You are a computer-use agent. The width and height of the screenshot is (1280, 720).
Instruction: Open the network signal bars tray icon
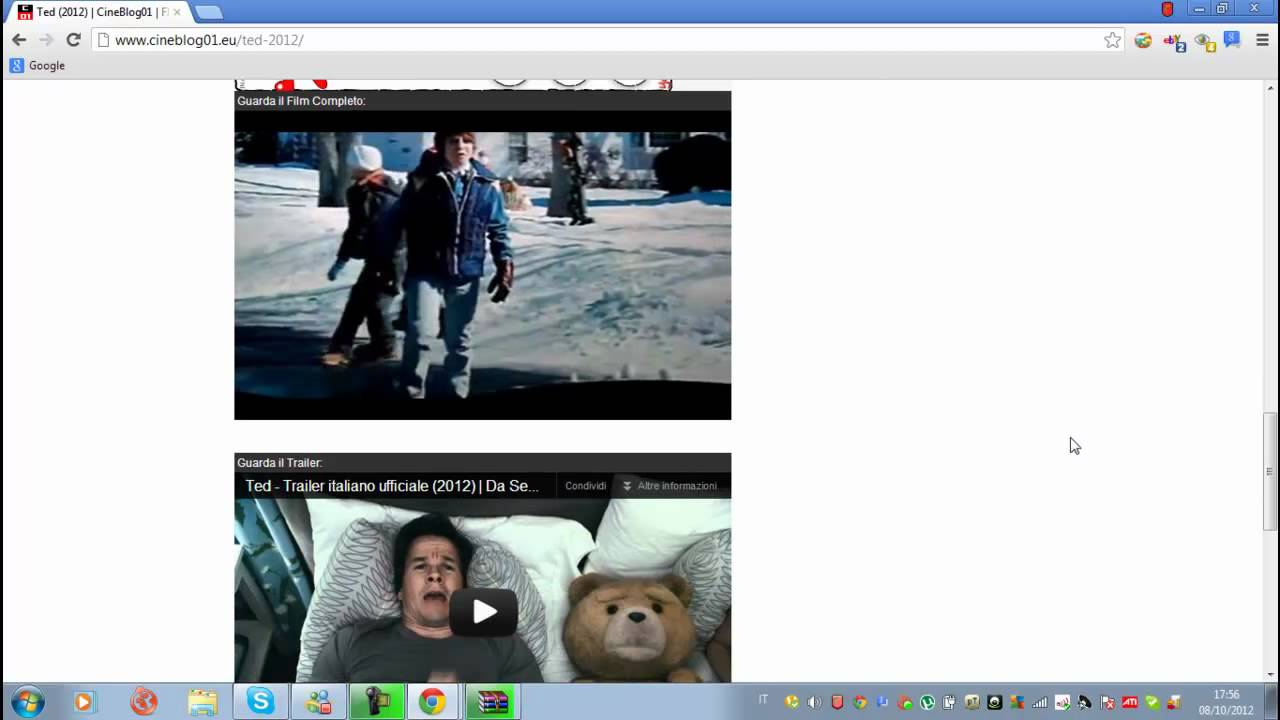(1040, 702)
